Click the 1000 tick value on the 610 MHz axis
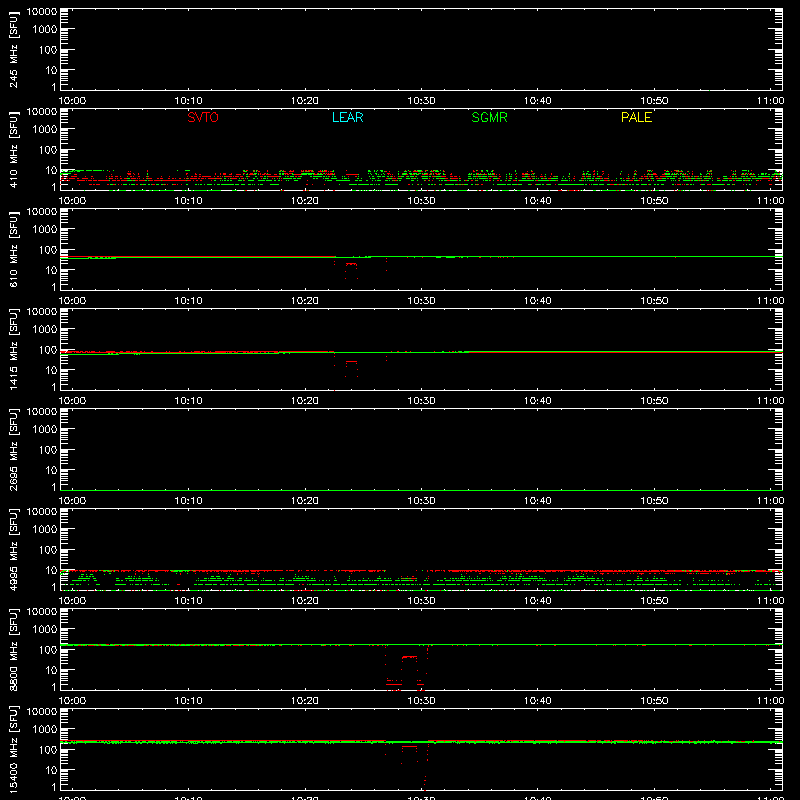The width and height of the screenshot is (800, 800). [x=45, y=230]
